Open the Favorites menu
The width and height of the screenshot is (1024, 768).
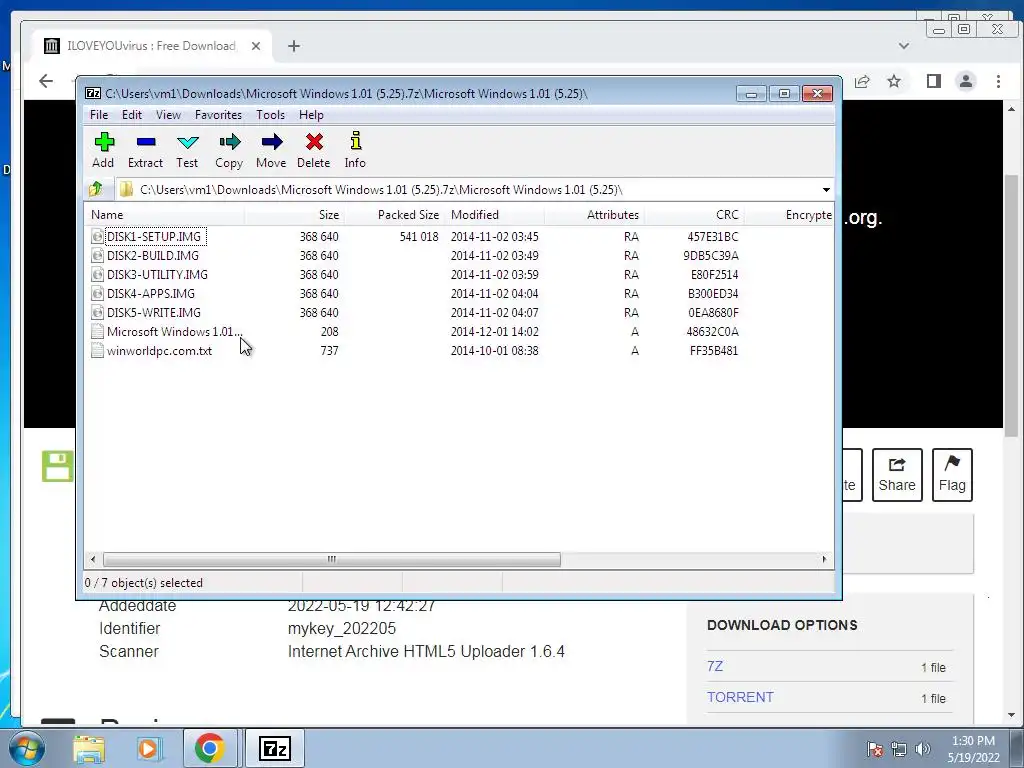click(x=218, y=115)
